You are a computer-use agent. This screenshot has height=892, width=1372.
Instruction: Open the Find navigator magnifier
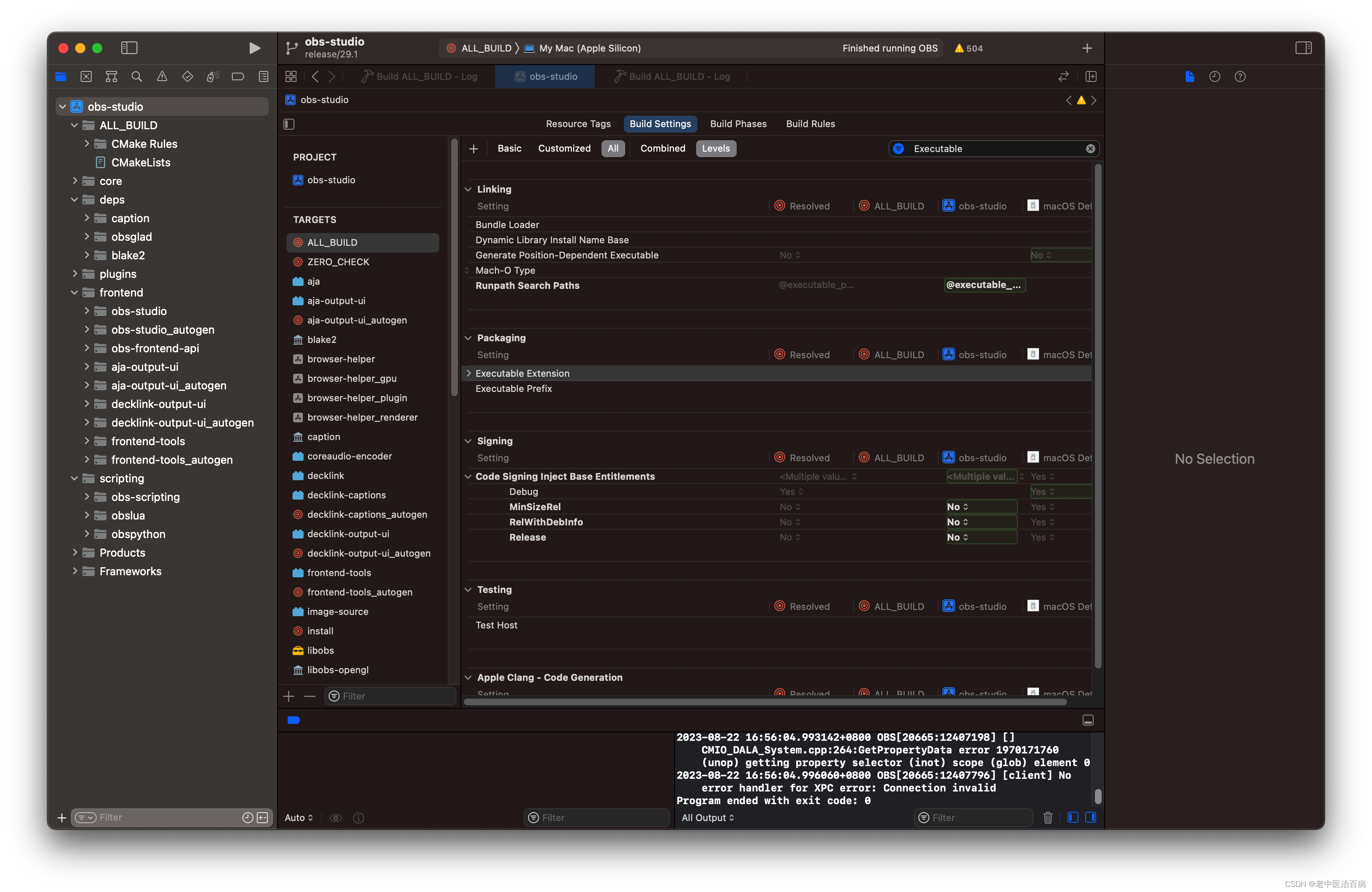click(136, 76)
